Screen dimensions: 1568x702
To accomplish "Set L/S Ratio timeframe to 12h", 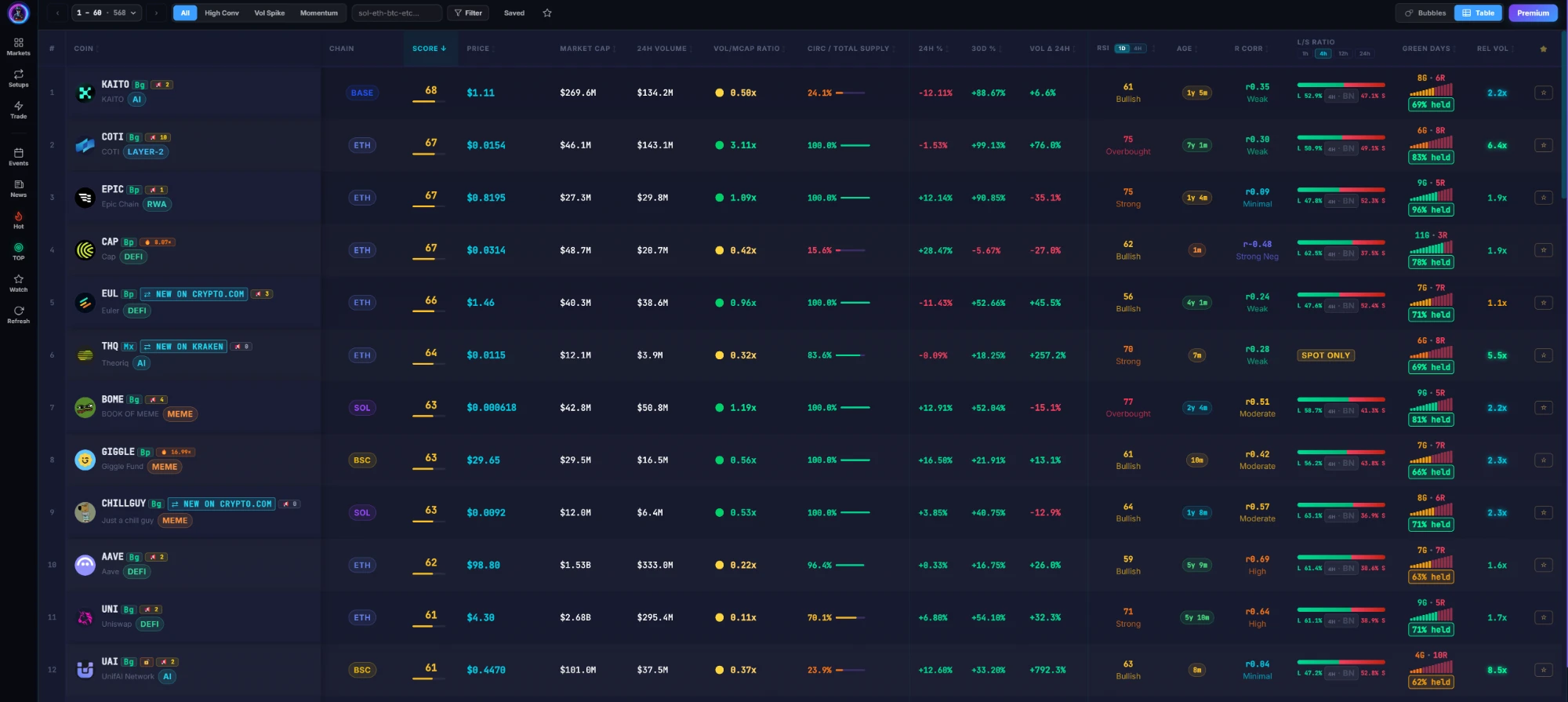I will point(1343,53).
